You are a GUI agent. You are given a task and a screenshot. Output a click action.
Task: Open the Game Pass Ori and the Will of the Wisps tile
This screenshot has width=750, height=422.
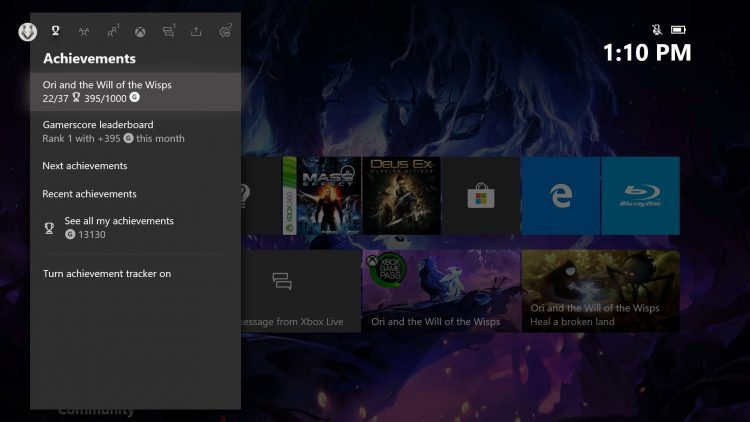click(x=441, y=291)
